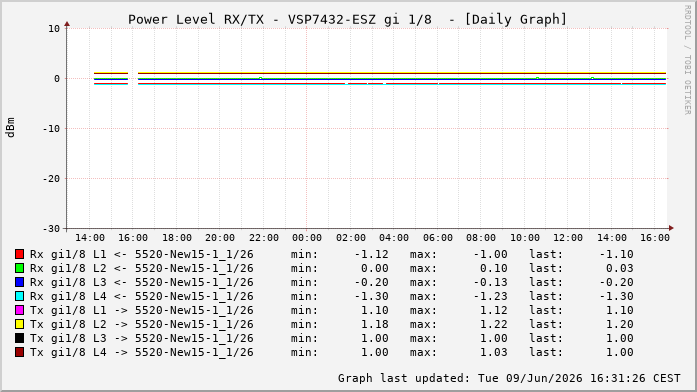Click the Rx L1 min value -1.12
Image resolution: width=697 pixels, height=392 pixels.
pyautogui.click(x=372, y=255)
